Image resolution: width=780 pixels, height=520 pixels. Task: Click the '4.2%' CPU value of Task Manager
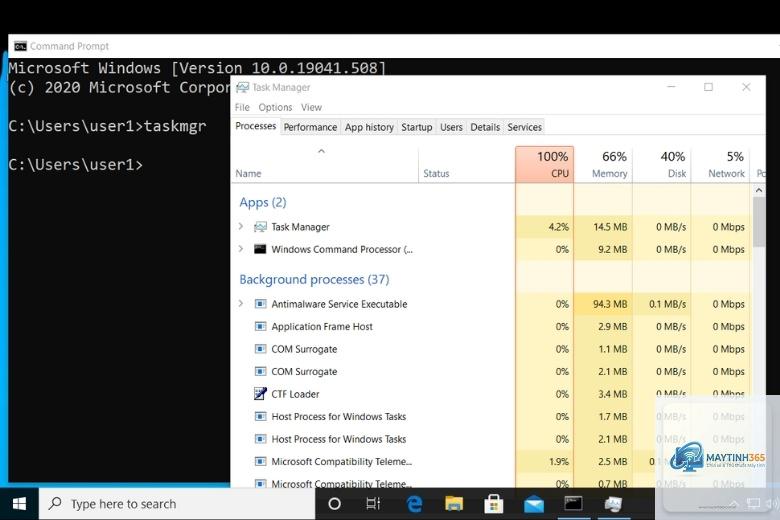559,227
